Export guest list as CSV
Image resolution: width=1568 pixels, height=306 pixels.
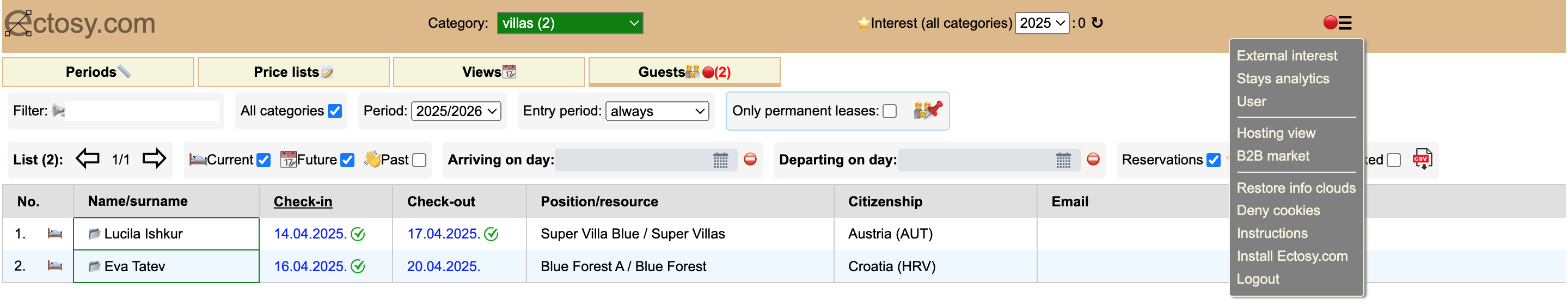(x=1422, y=160)
